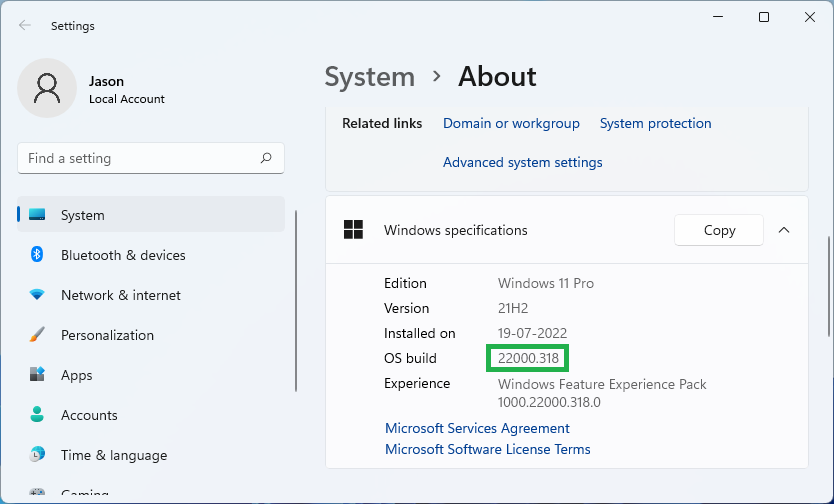Open the System protection link
This screenshot has height=504, width=834.
pos(655,123)
